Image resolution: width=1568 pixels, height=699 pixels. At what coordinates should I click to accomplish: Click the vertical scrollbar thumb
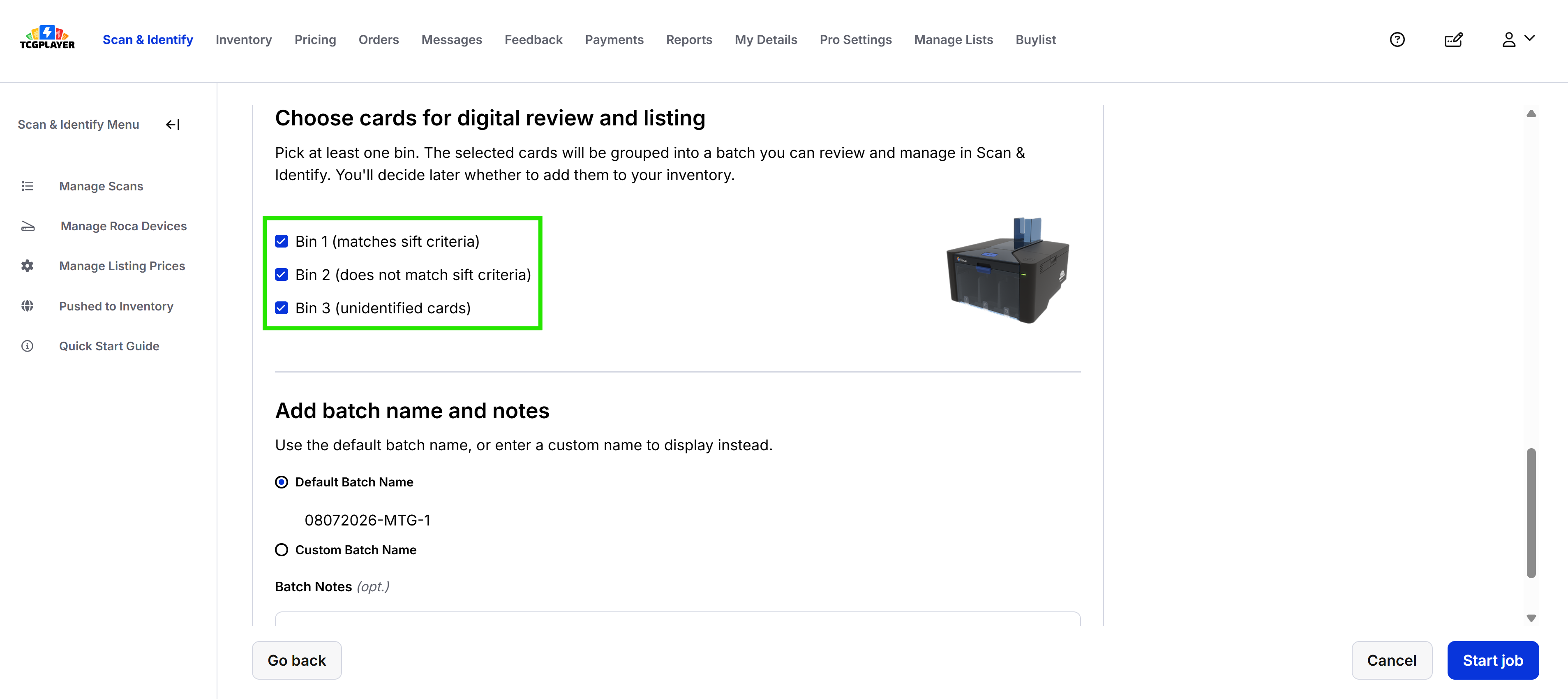click(1531, 513)
